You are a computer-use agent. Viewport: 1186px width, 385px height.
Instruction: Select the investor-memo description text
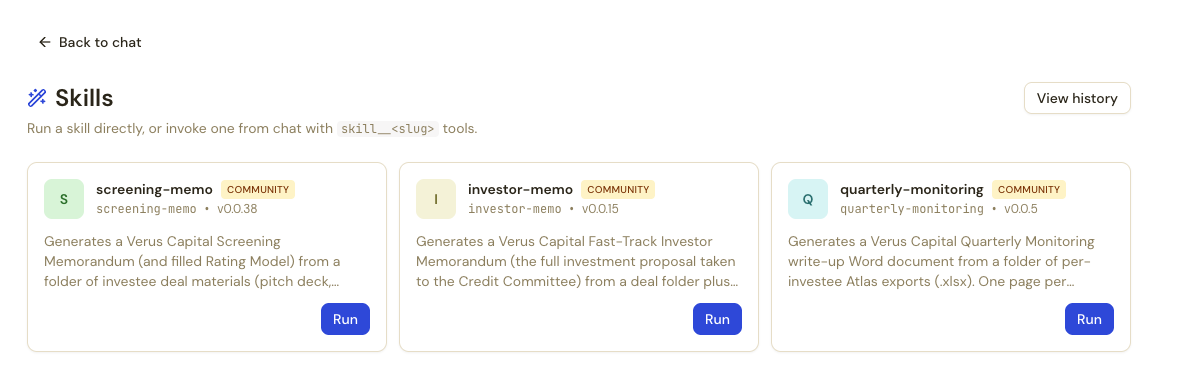coord(577,262)
